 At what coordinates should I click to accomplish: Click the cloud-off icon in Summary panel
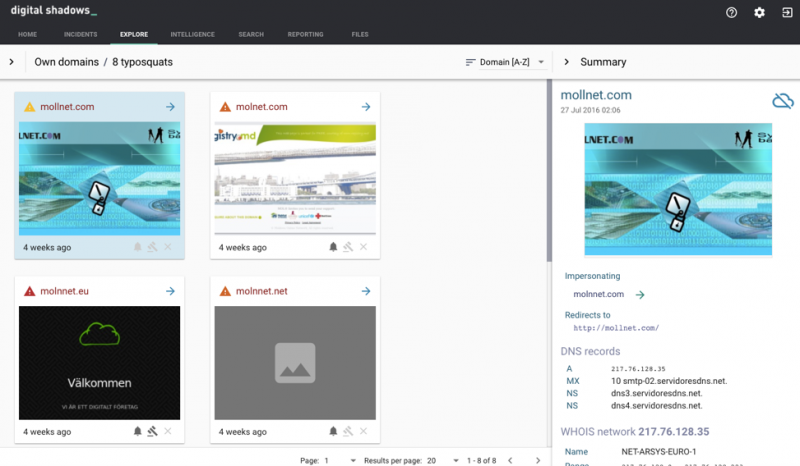point(783,101)
